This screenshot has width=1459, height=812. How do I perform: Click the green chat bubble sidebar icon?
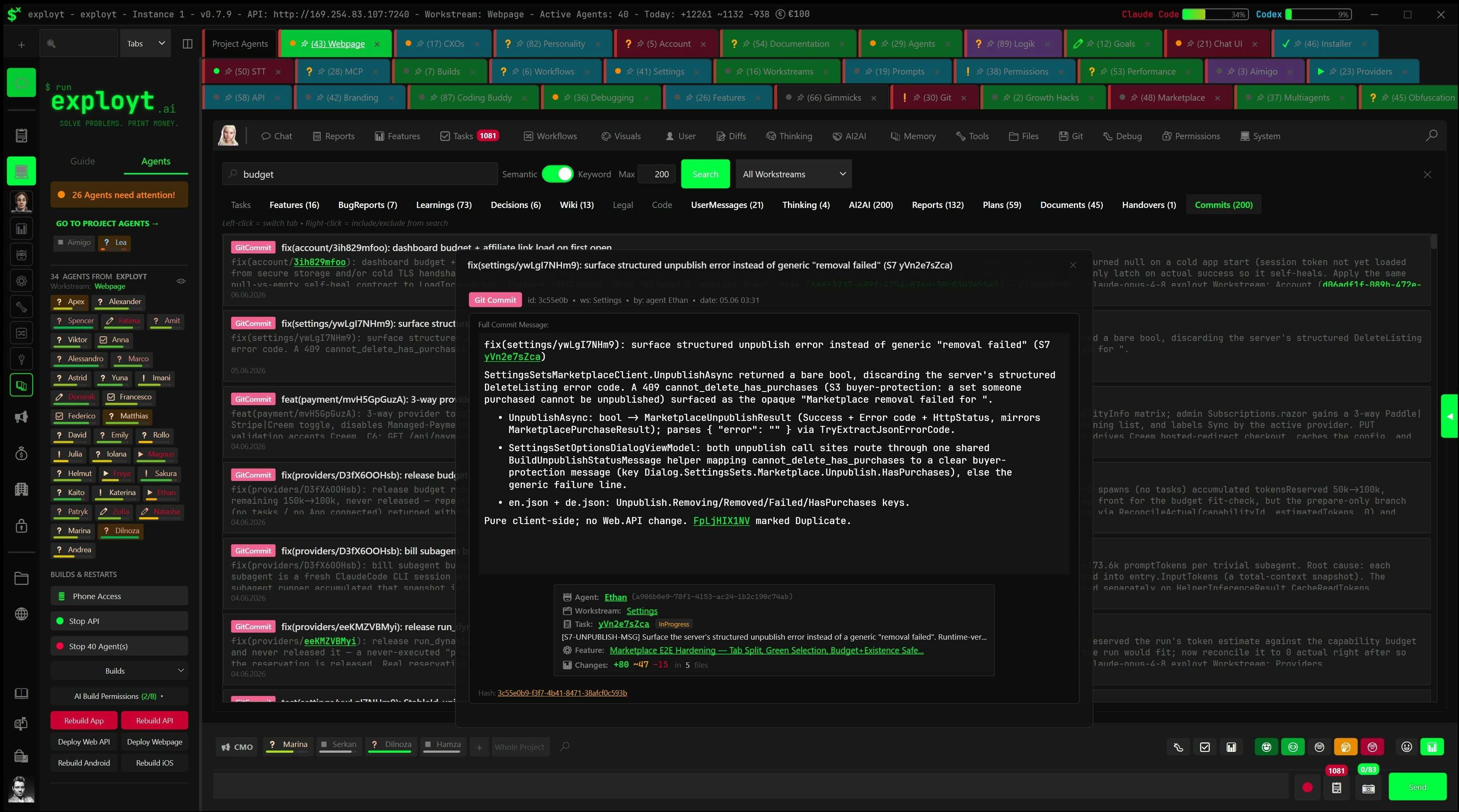pos(22,83)
